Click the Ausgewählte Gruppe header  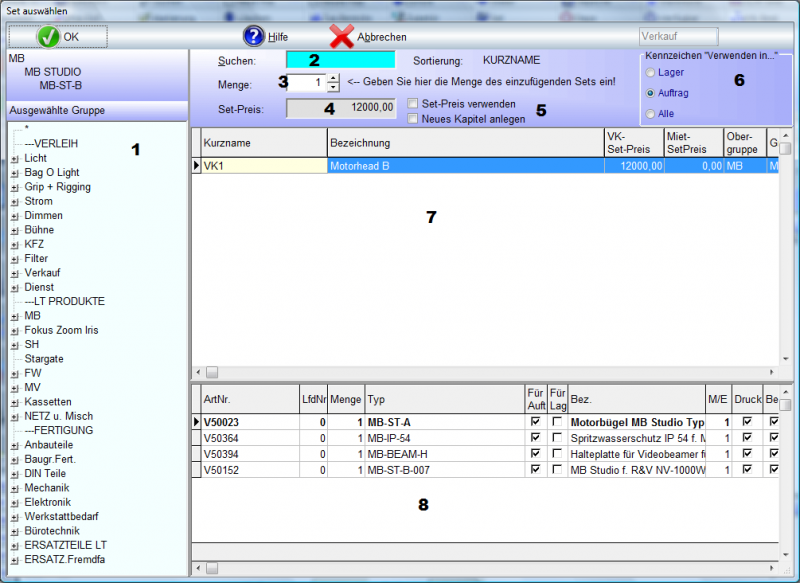pos(97,110)
